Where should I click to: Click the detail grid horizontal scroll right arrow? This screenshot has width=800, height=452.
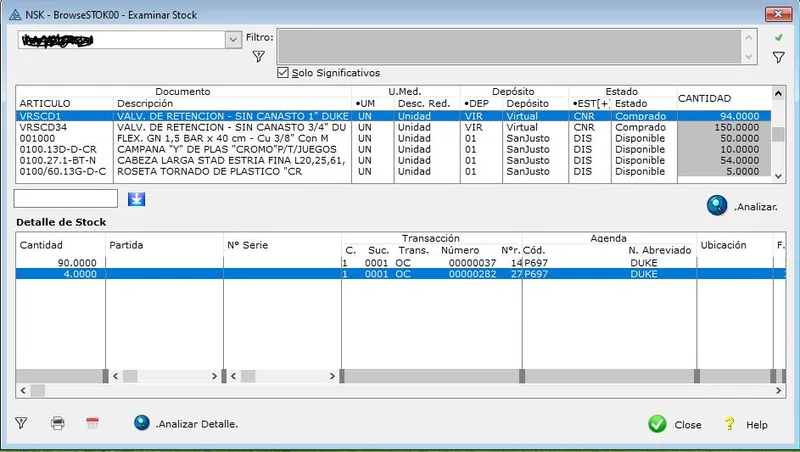[779, 391]
